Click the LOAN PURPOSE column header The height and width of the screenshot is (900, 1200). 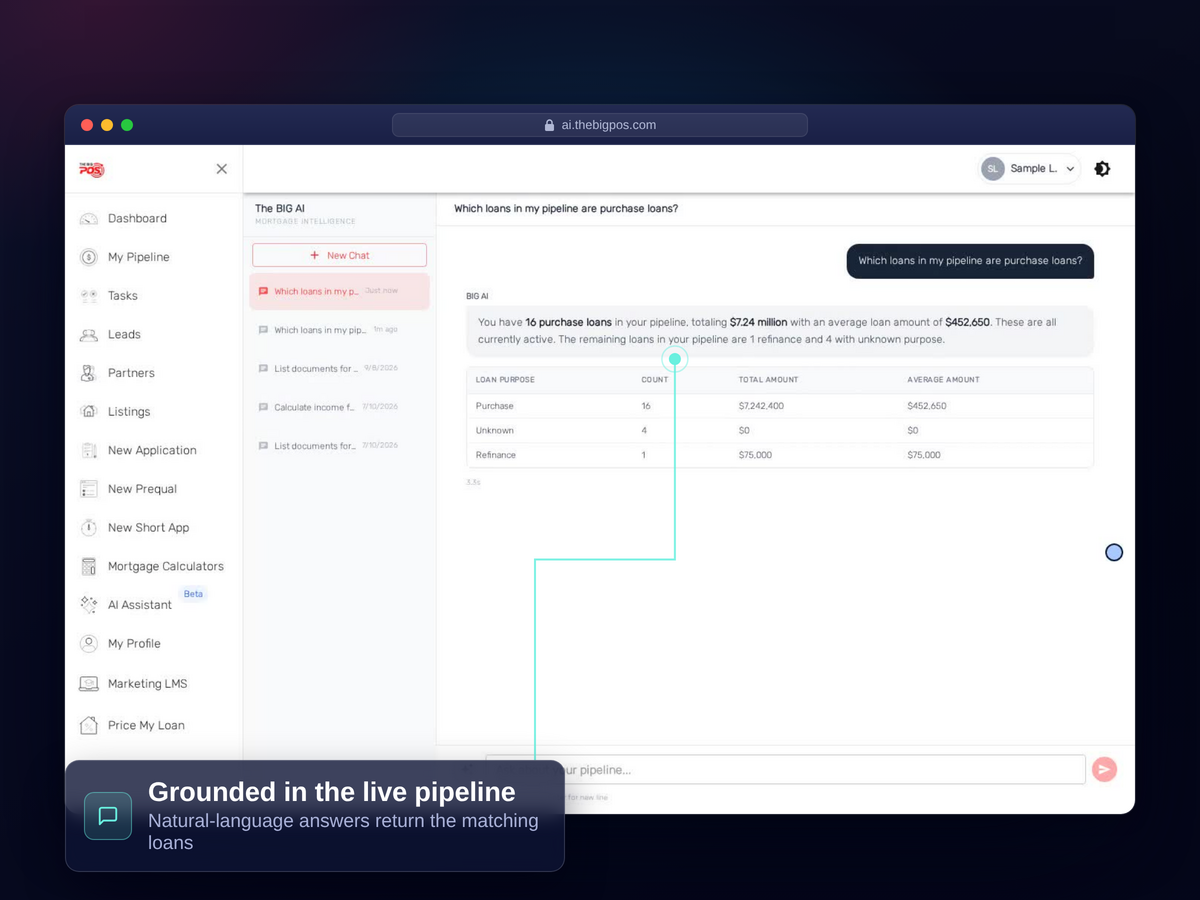pyautogui.click(x=505, y=380)
